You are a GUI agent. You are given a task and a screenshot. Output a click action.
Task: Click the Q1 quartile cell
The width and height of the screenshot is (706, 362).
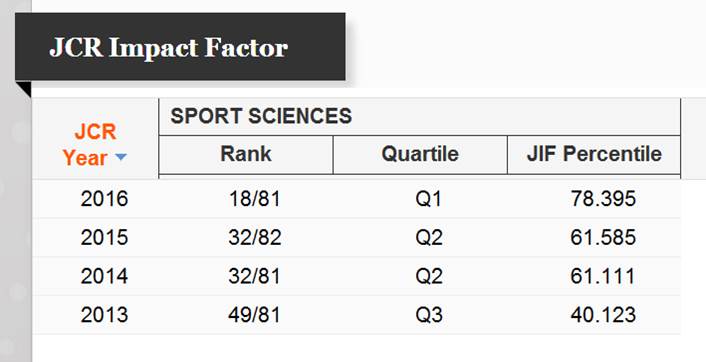(429, 199)
